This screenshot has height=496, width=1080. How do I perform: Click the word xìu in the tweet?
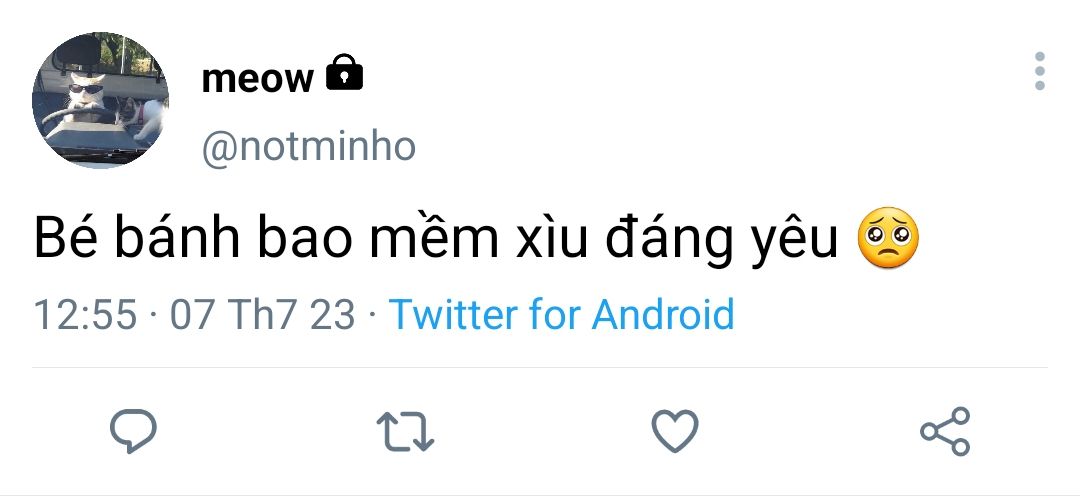point(551,236)
